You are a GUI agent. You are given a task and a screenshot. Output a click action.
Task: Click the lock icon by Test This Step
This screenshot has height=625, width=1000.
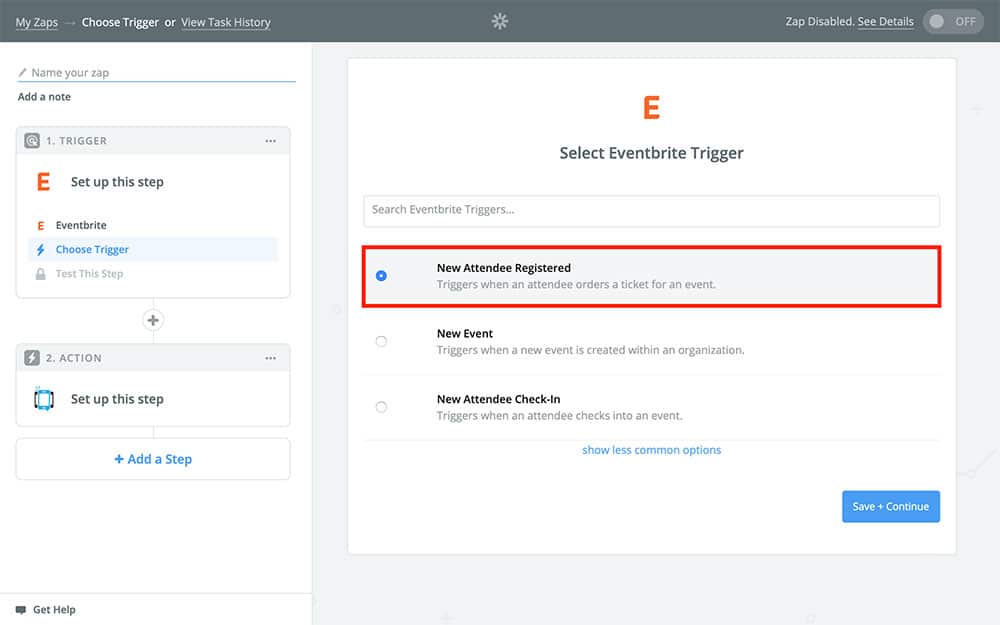[x=41, y=274]
